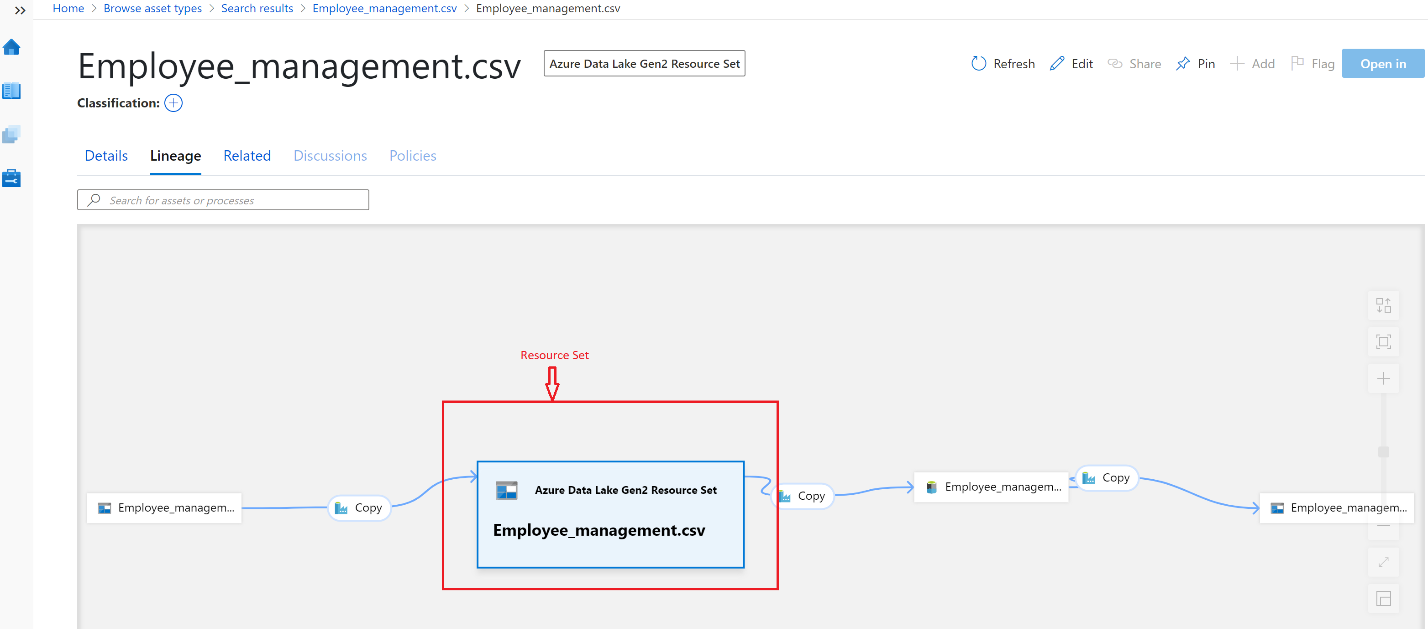Switch to the Details tab
The width and height of the screenshot is (1428, 629).
click(x=106, y=156)
